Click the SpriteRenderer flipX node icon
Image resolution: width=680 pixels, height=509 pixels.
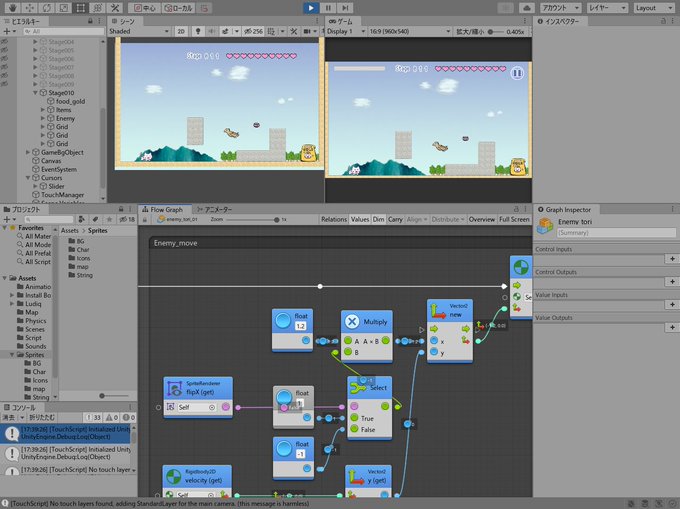[x=175, y=388]
